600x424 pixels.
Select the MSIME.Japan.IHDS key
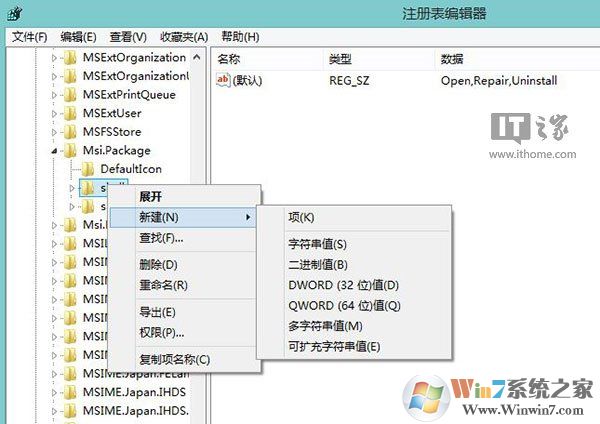click(134, 393)
